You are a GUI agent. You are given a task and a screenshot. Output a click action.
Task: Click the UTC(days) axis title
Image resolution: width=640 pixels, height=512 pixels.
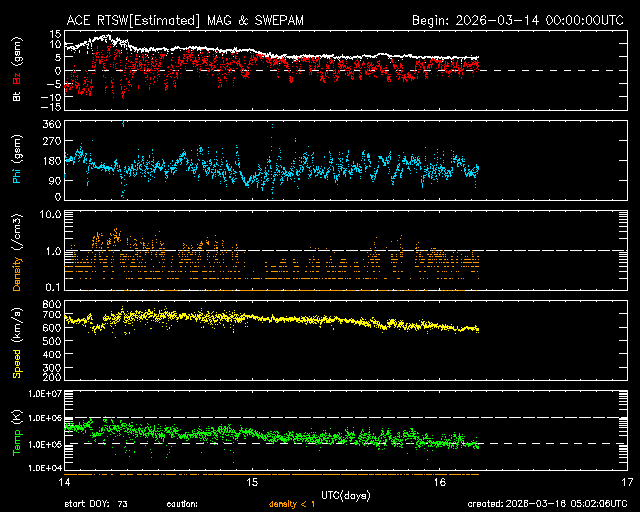click(345, 494)
